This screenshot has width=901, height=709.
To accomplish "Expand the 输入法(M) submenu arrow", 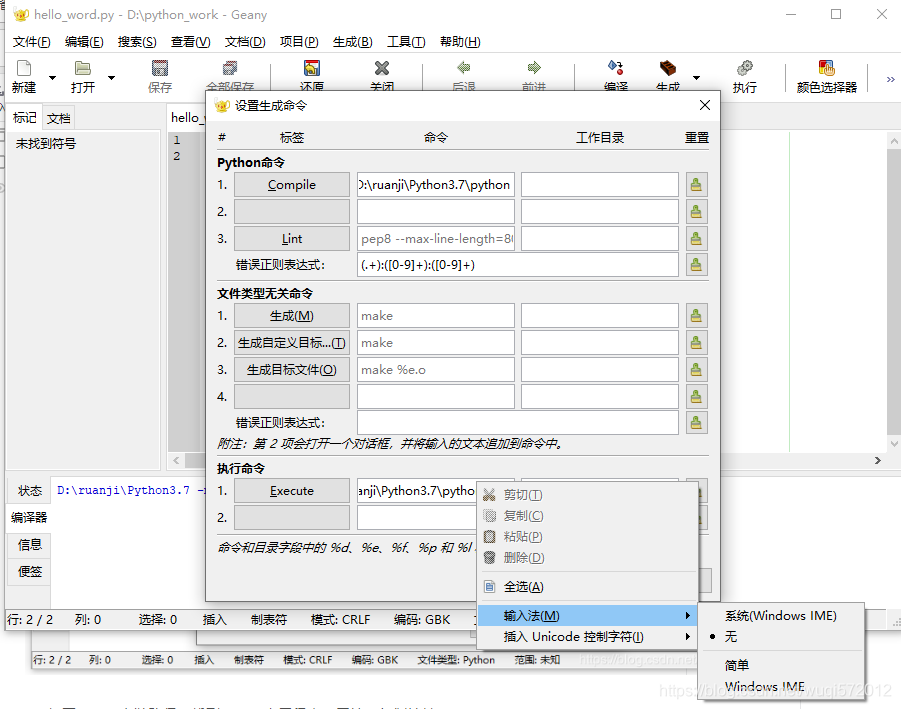I will 688,616.
